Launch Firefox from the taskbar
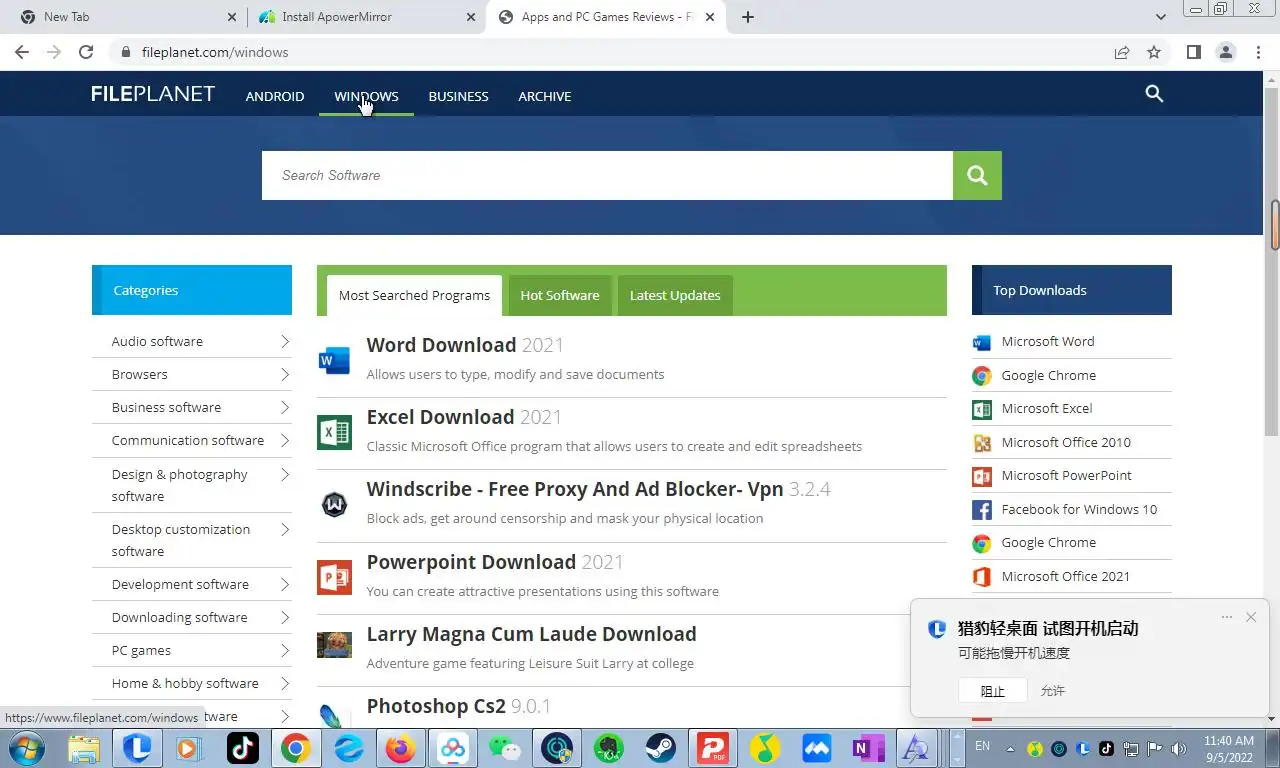The height and width of the screenshot is (768, 1280). (401, 747)
